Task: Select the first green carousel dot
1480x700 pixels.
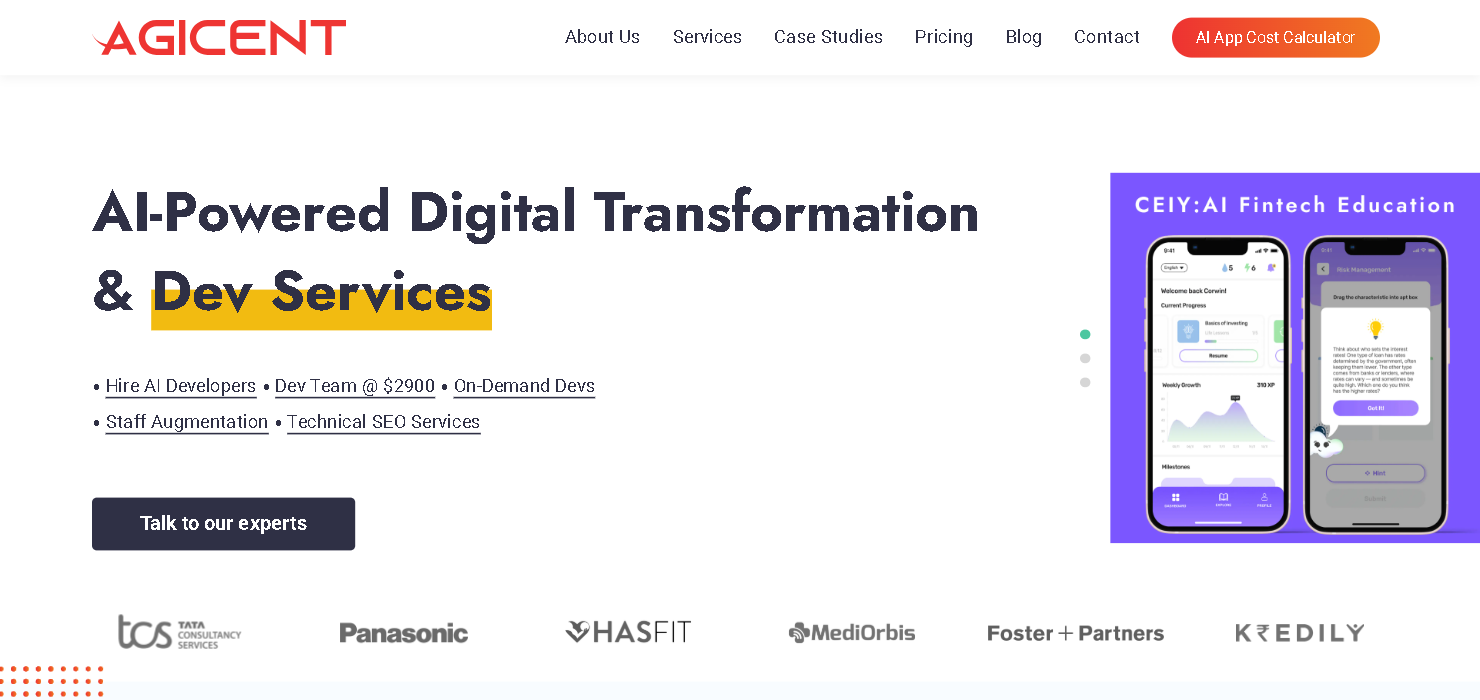Action: click(1085, 334)
